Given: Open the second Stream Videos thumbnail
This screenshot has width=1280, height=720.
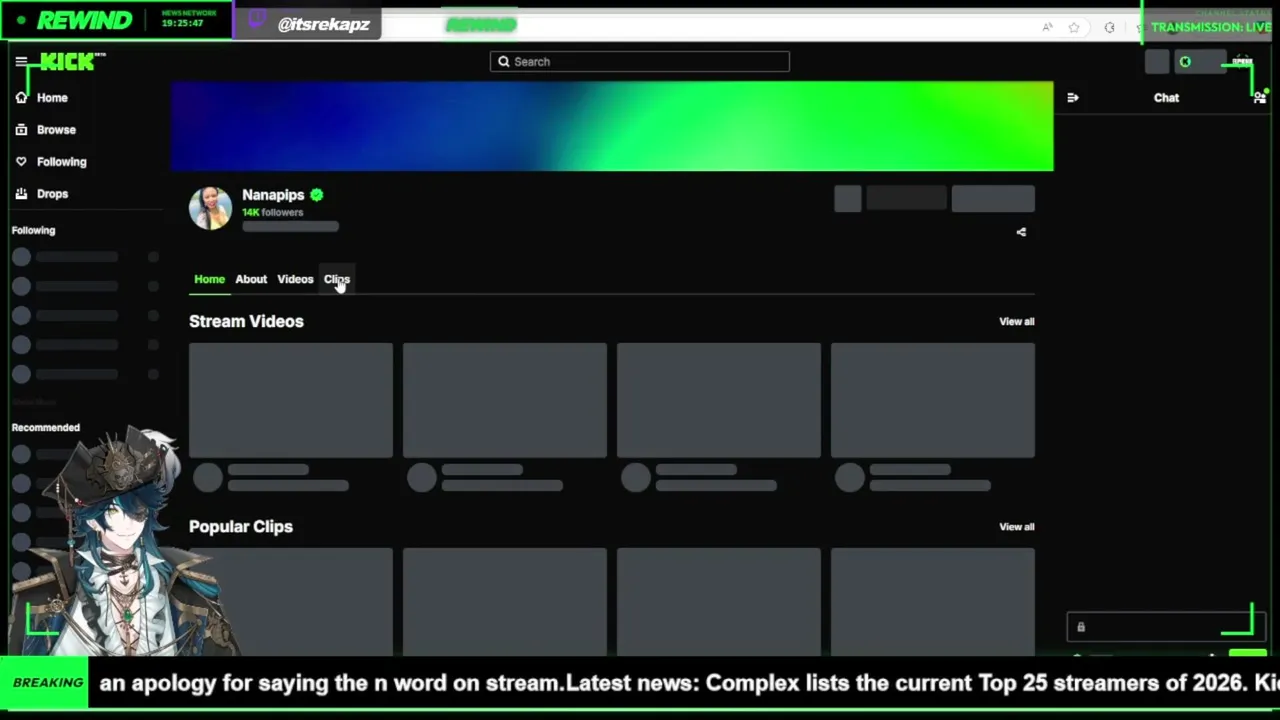Looking at the screenshot, I should (505, 400).
